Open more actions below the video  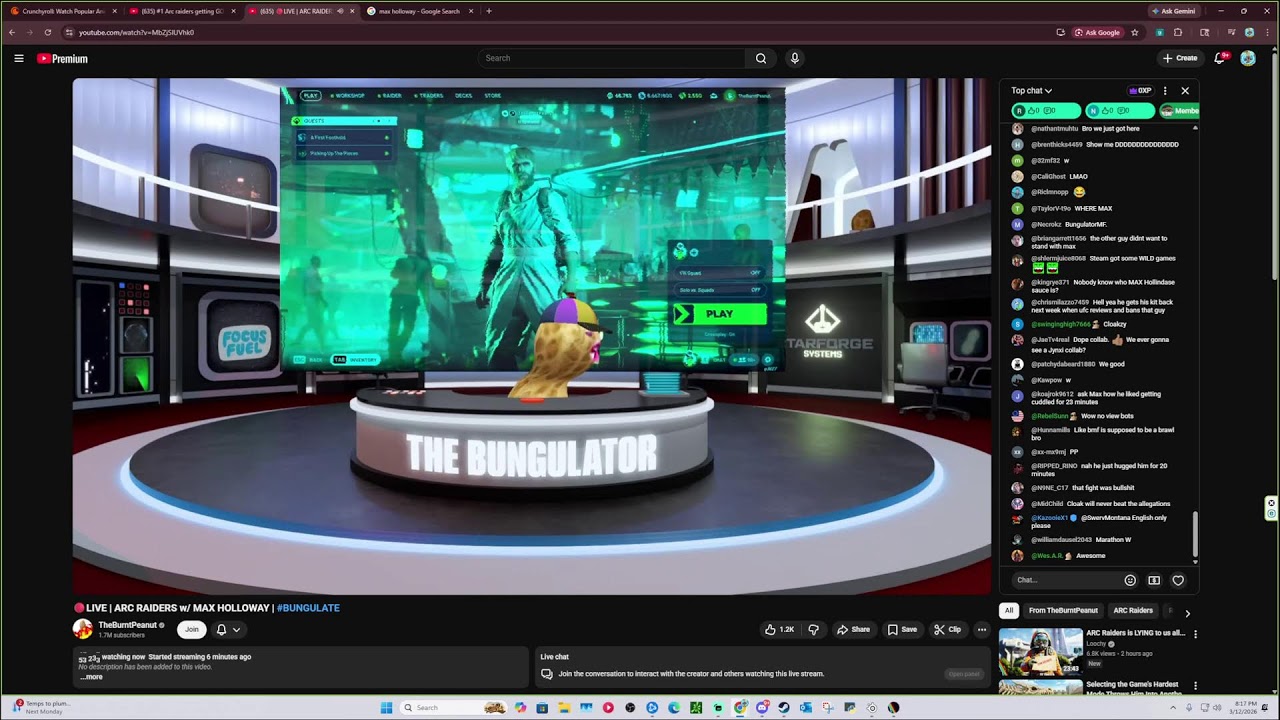click(x=982, y=629)
